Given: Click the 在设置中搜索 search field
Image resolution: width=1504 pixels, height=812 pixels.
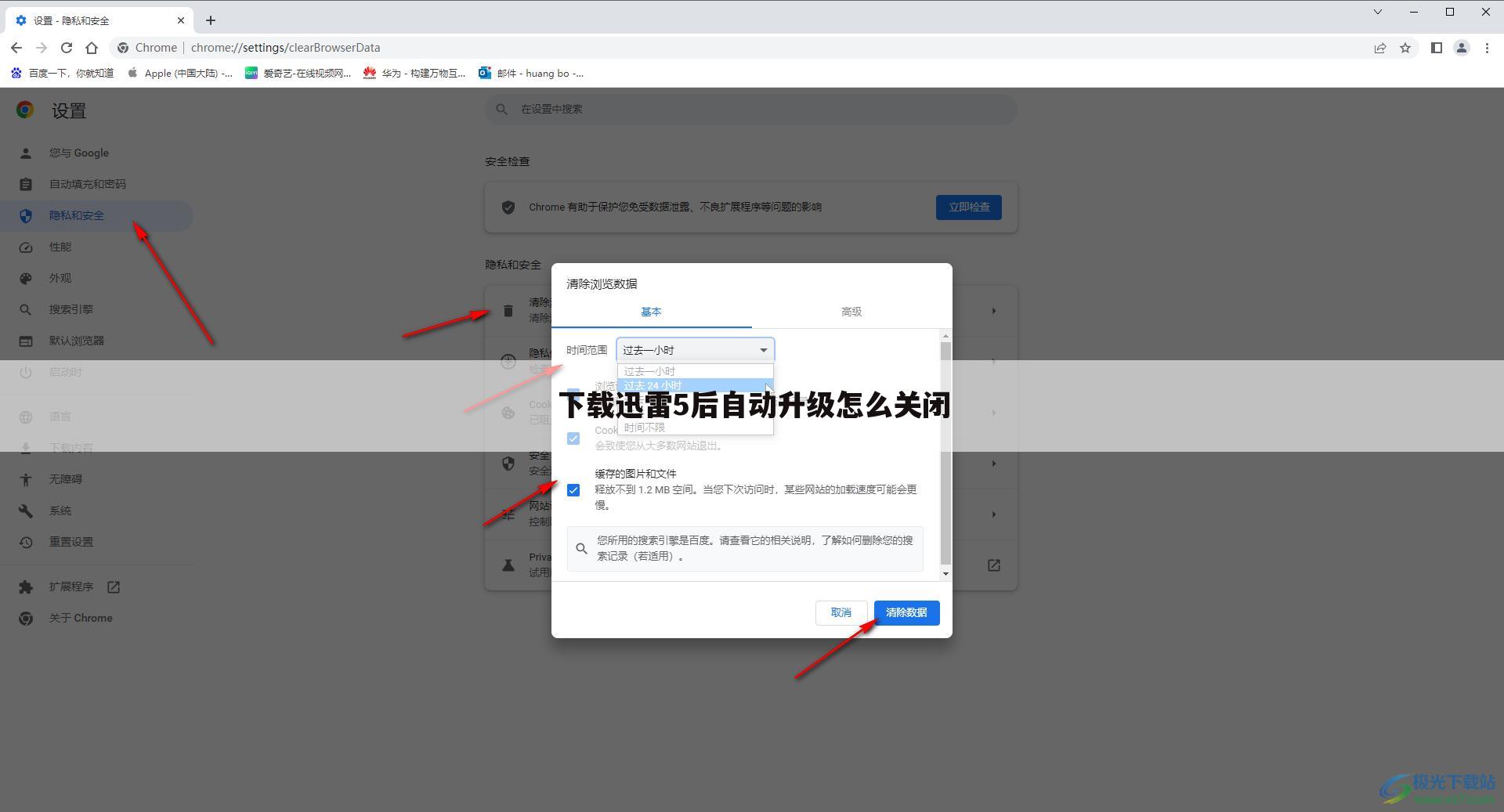Looking at the screenshot, I should (x=750, y=109).
